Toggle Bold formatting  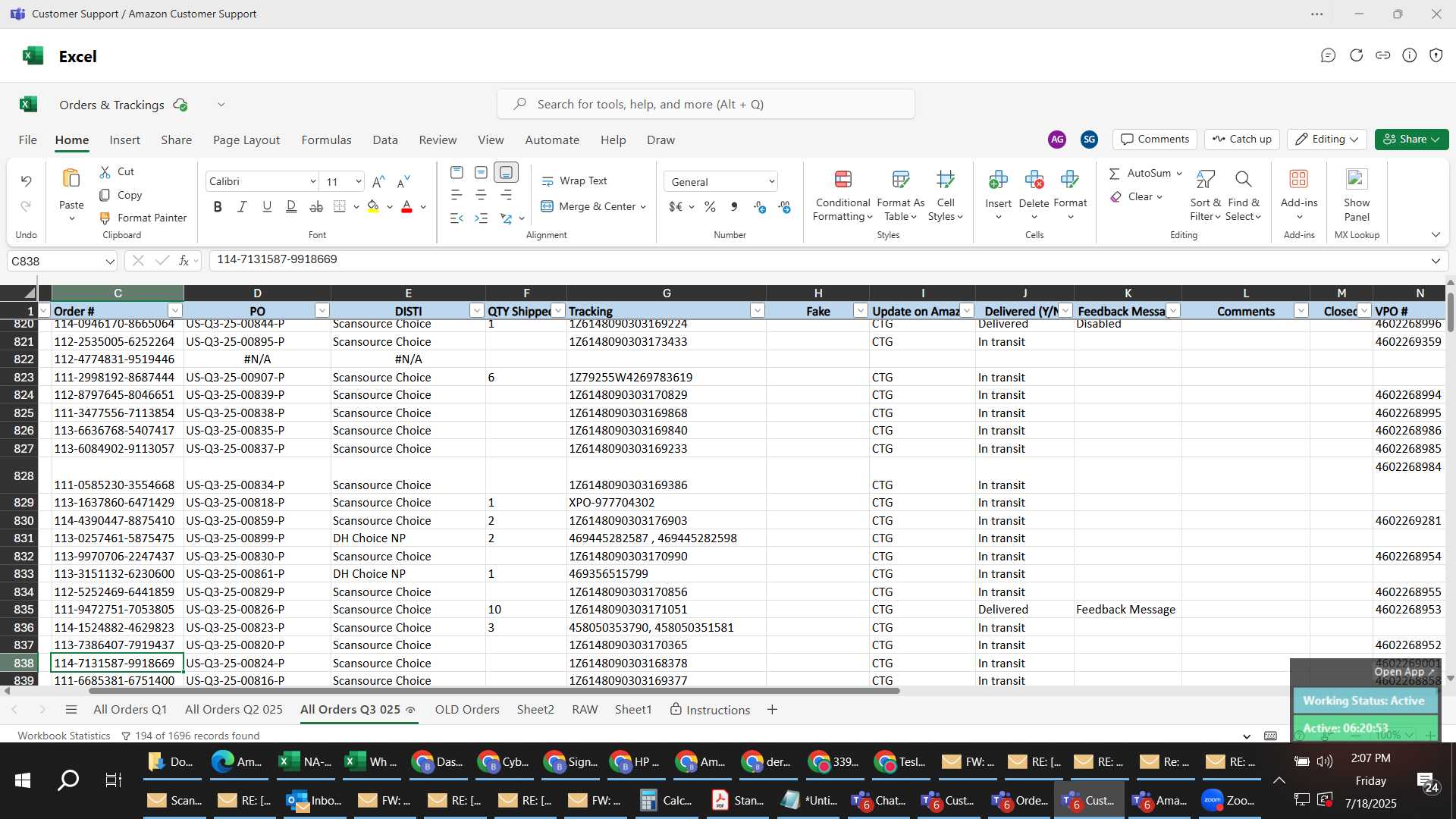click(218, 206)
